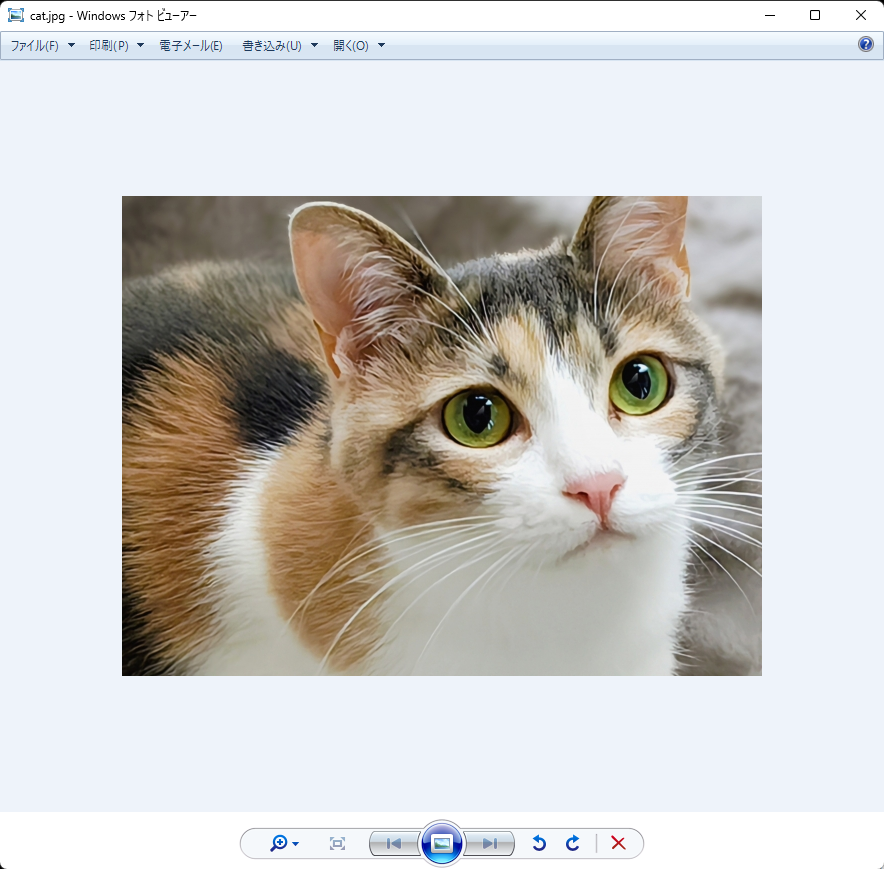The image size is (884, 869).
Task: Rotate the photo counterclockwise
Action: 538,843
